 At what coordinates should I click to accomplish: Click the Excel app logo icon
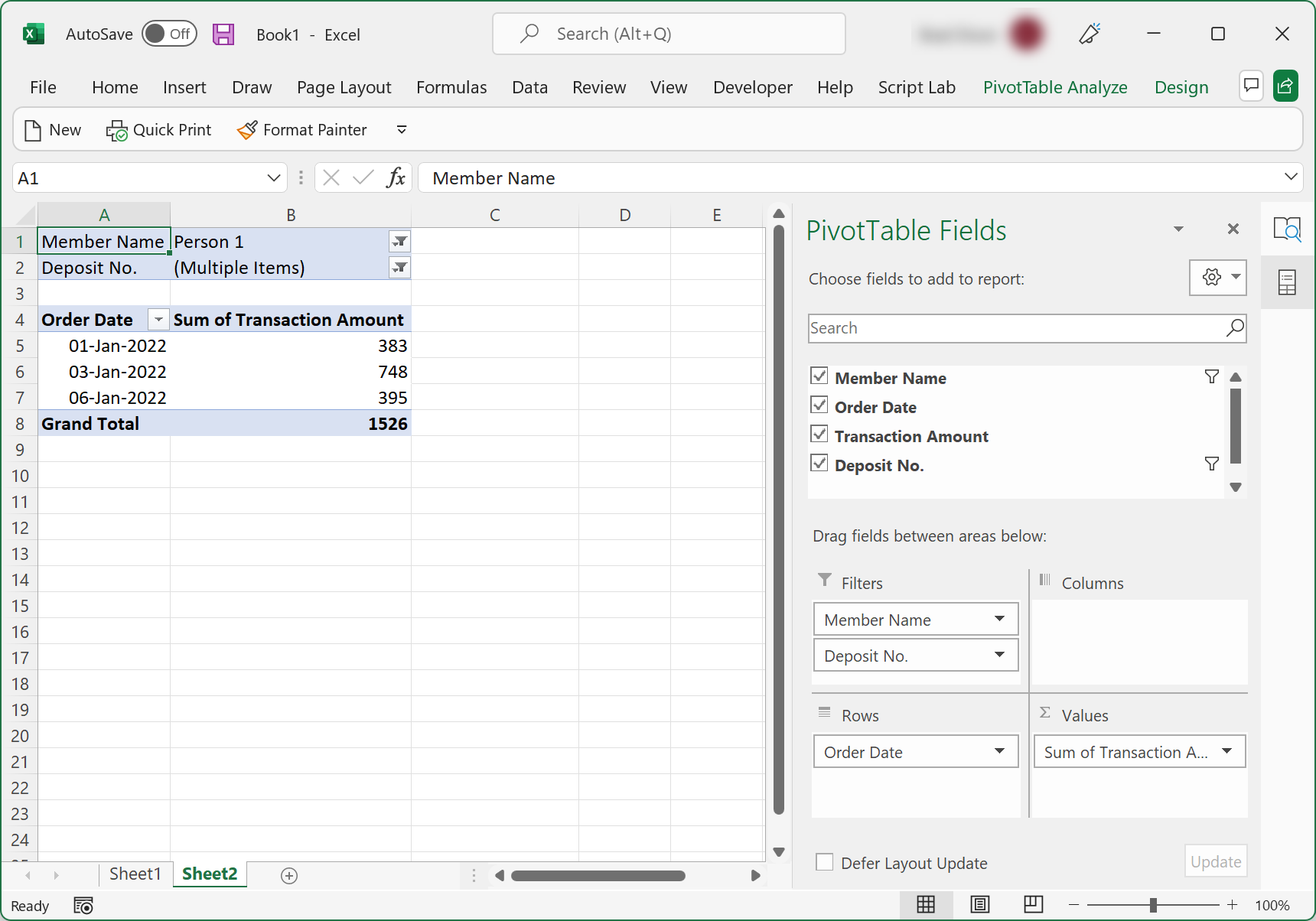pos(33,34)
